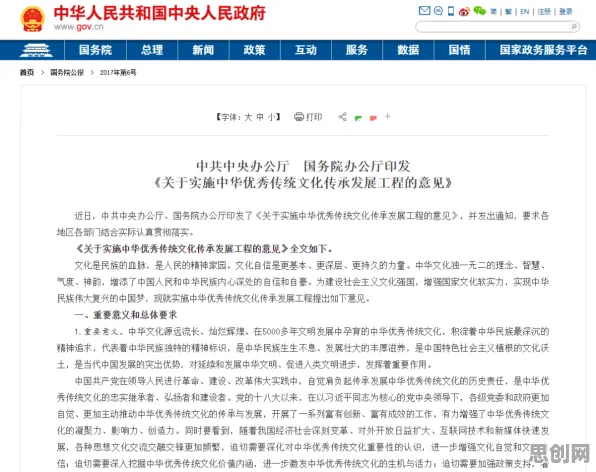596x472 pixels.
Task: Click the 打印 print text
Action: (x=314, y=117)
